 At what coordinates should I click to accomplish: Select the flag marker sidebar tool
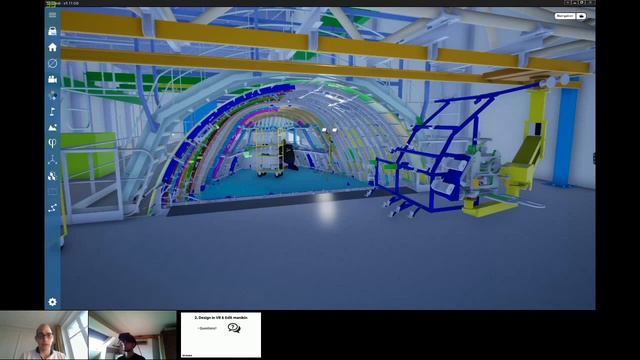[52, 111]
